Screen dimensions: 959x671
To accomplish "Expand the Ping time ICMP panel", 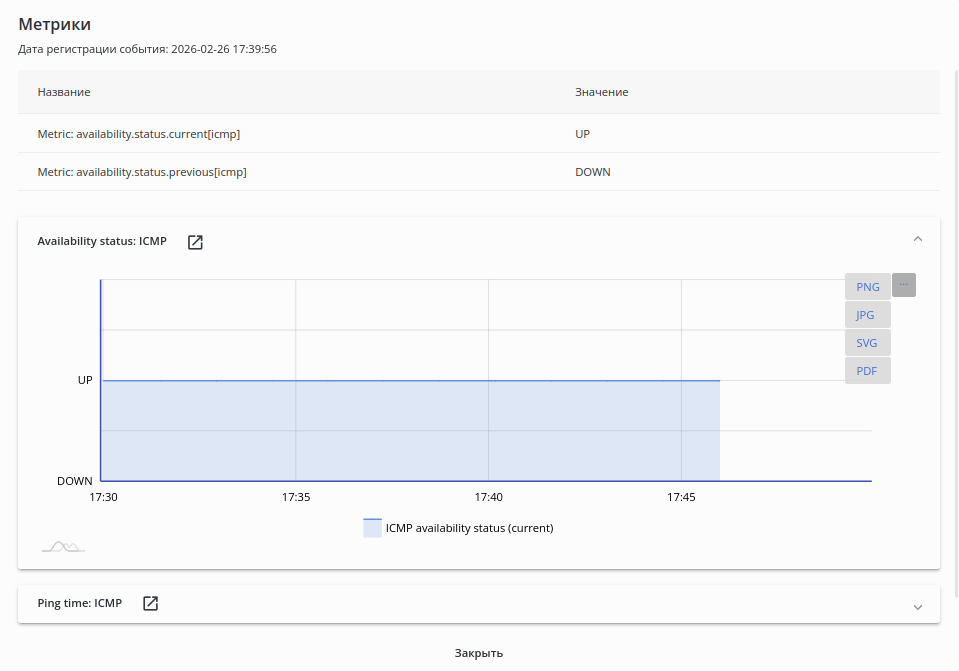I will [918, 606].
